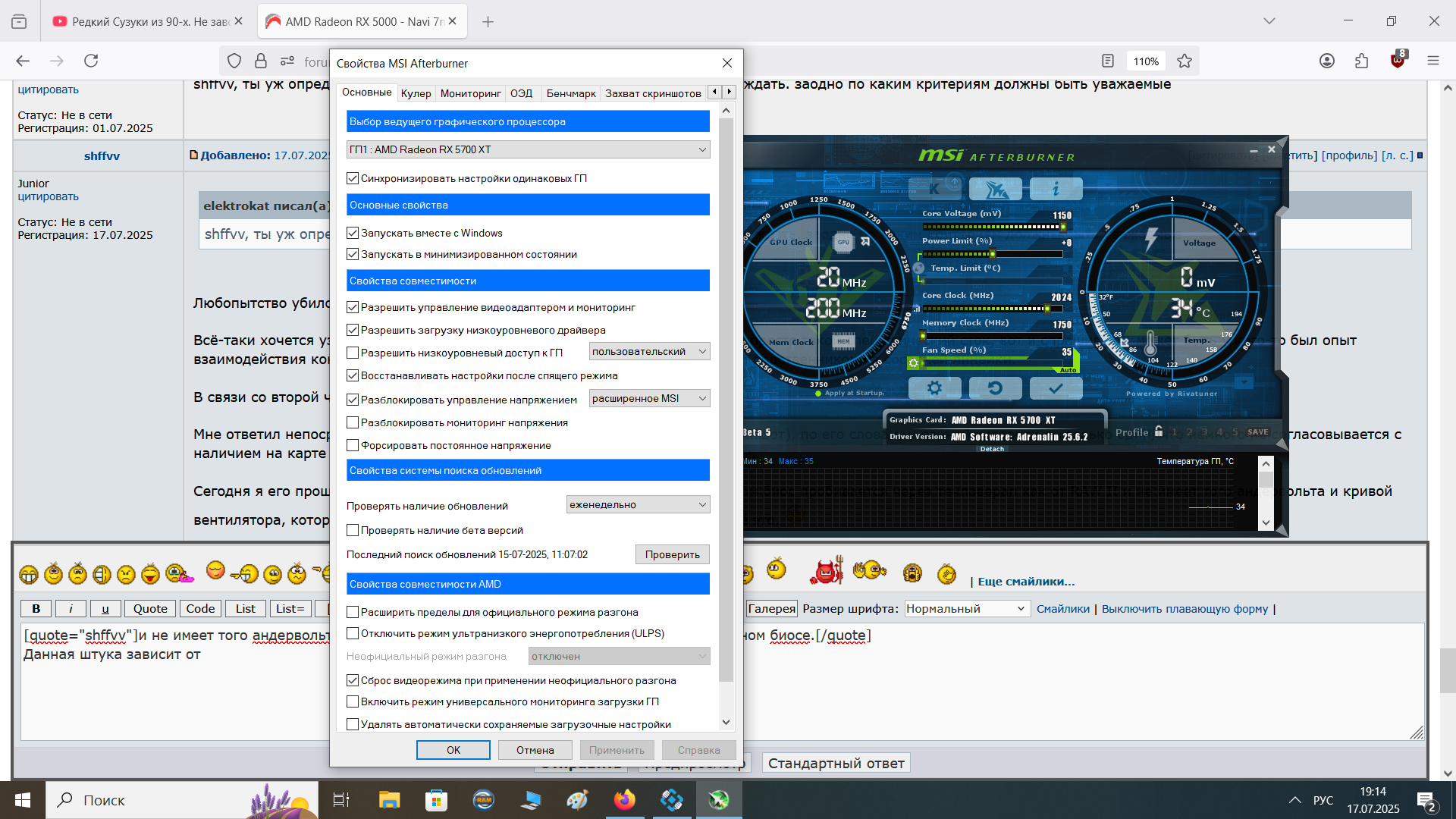Check 'Форсировать постоянное напряжение' option
Image resolution: width=1456 pixels, height=819 pixels.
tap(353, 445)
